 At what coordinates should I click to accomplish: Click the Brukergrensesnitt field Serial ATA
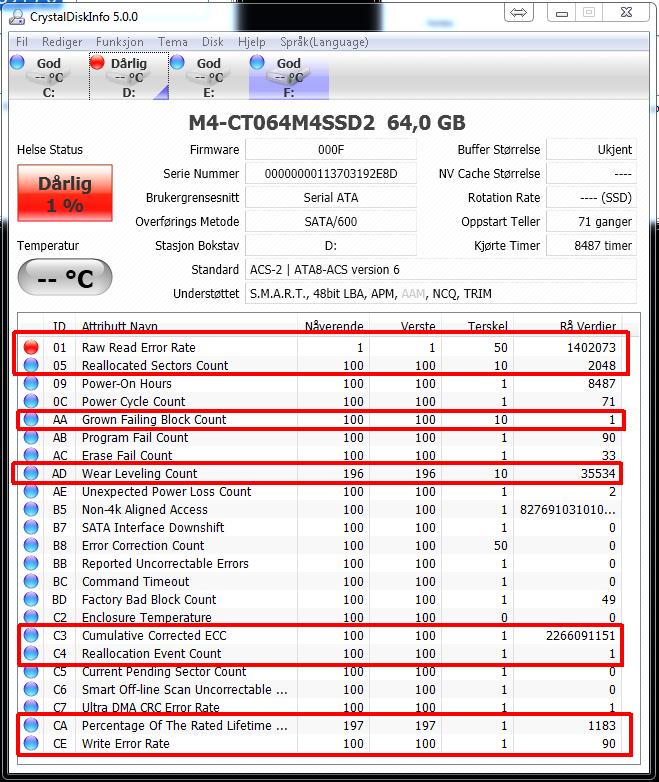click(x=331, y=197)
